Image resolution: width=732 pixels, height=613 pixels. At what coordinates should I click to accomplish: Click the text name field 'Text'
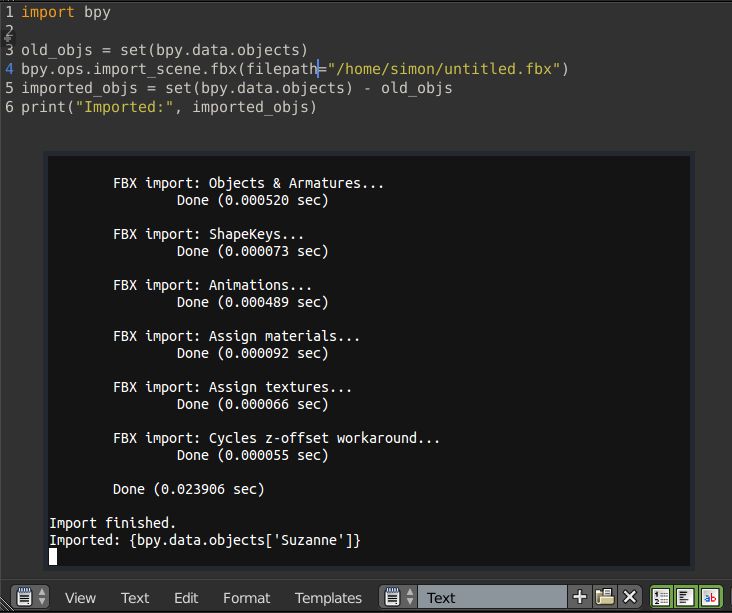point(492,597)
